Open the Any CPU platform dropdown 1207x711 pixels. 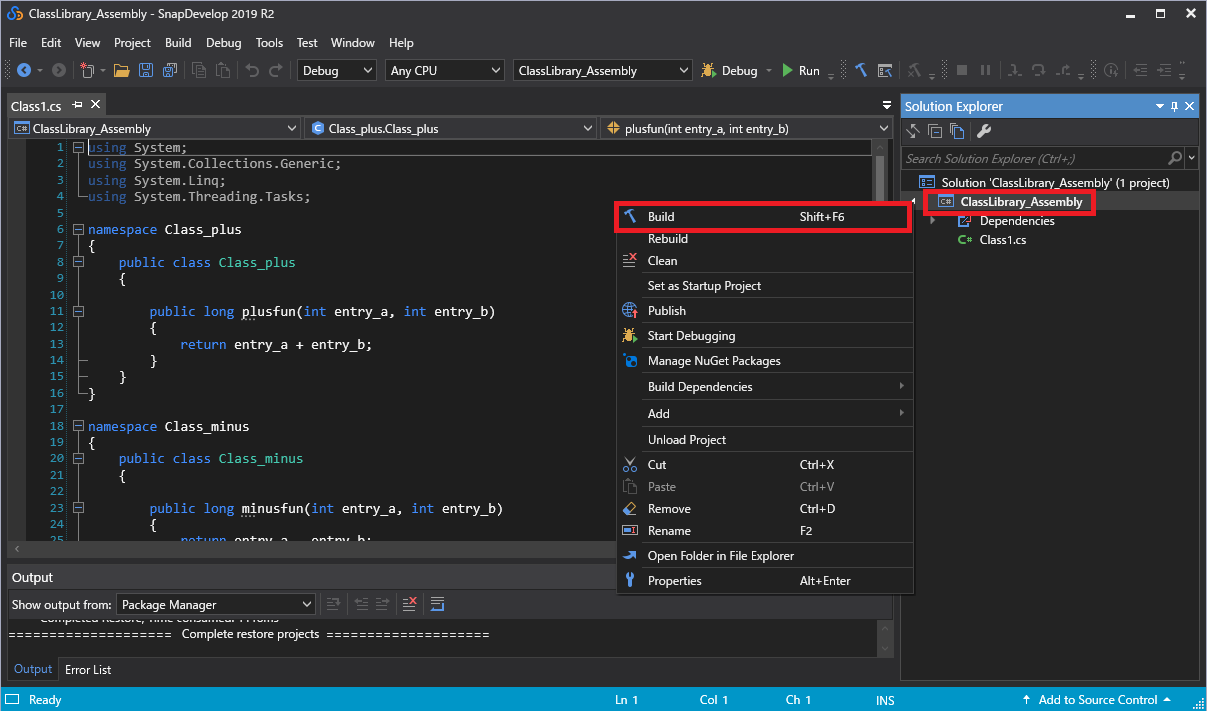(445, 71)
